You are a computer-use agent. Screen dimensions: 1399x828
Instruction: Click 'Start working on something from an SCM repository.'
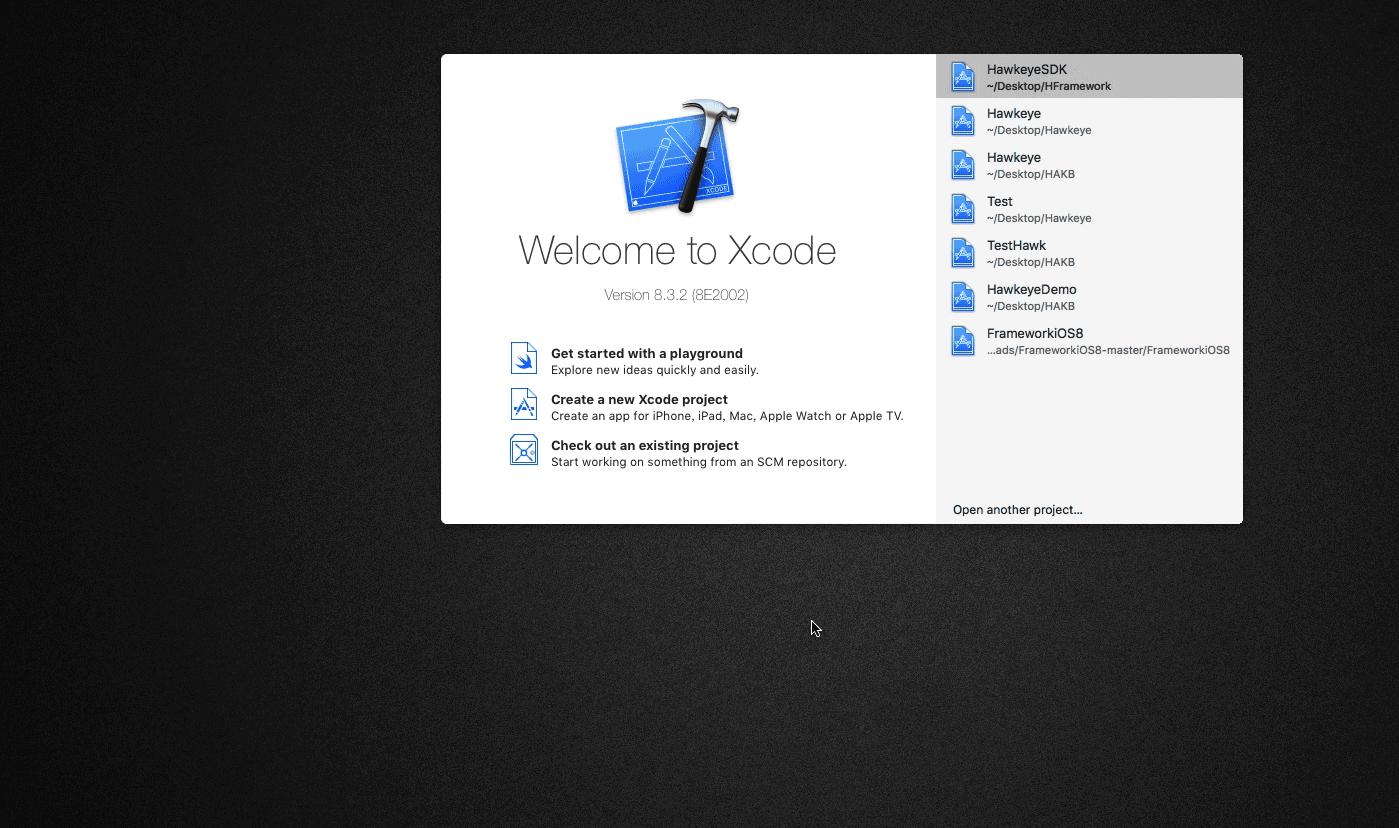tap(698, 462)
